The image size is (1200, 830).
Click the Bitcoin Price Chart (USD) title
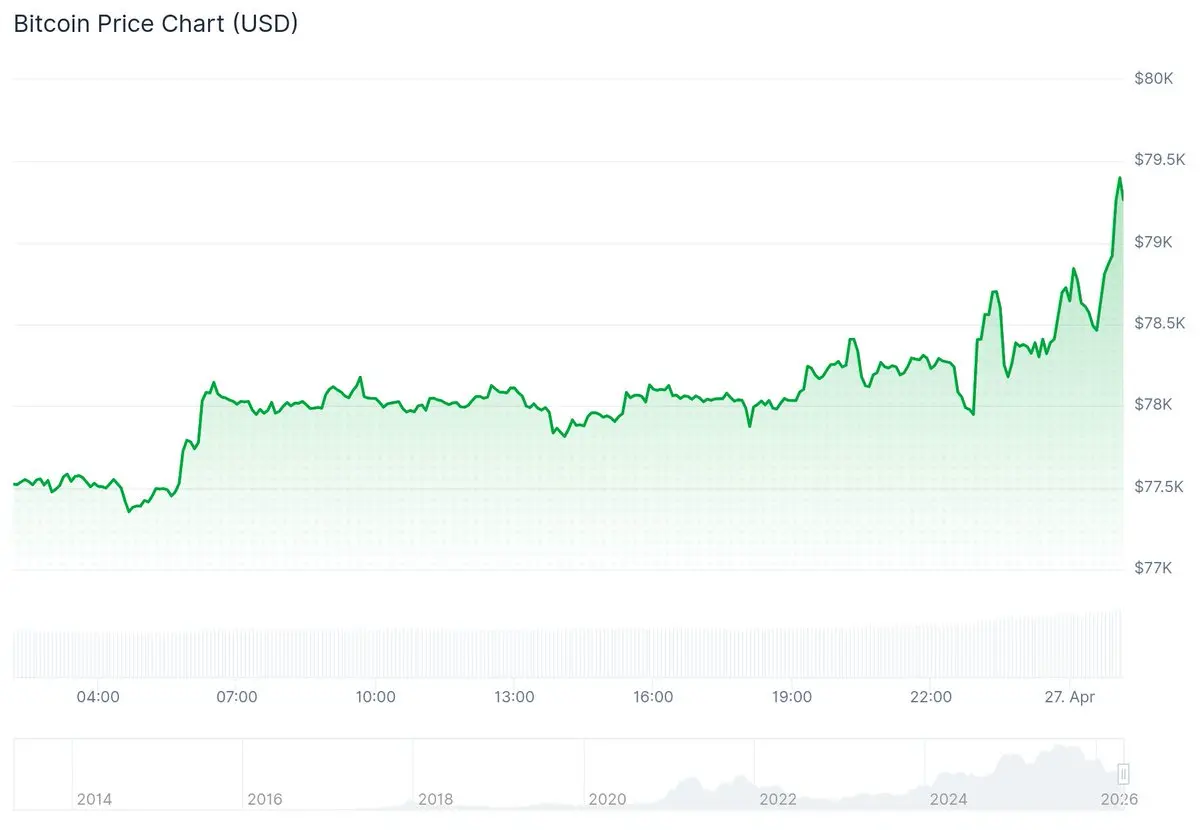tap(155, 25)
